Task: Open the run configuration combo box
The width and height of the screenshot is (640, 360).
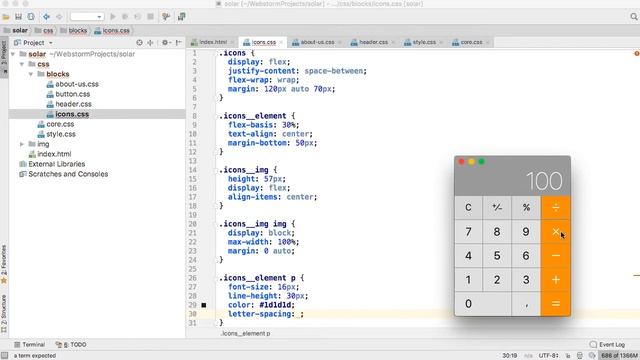Action: (x=87, y=17)
